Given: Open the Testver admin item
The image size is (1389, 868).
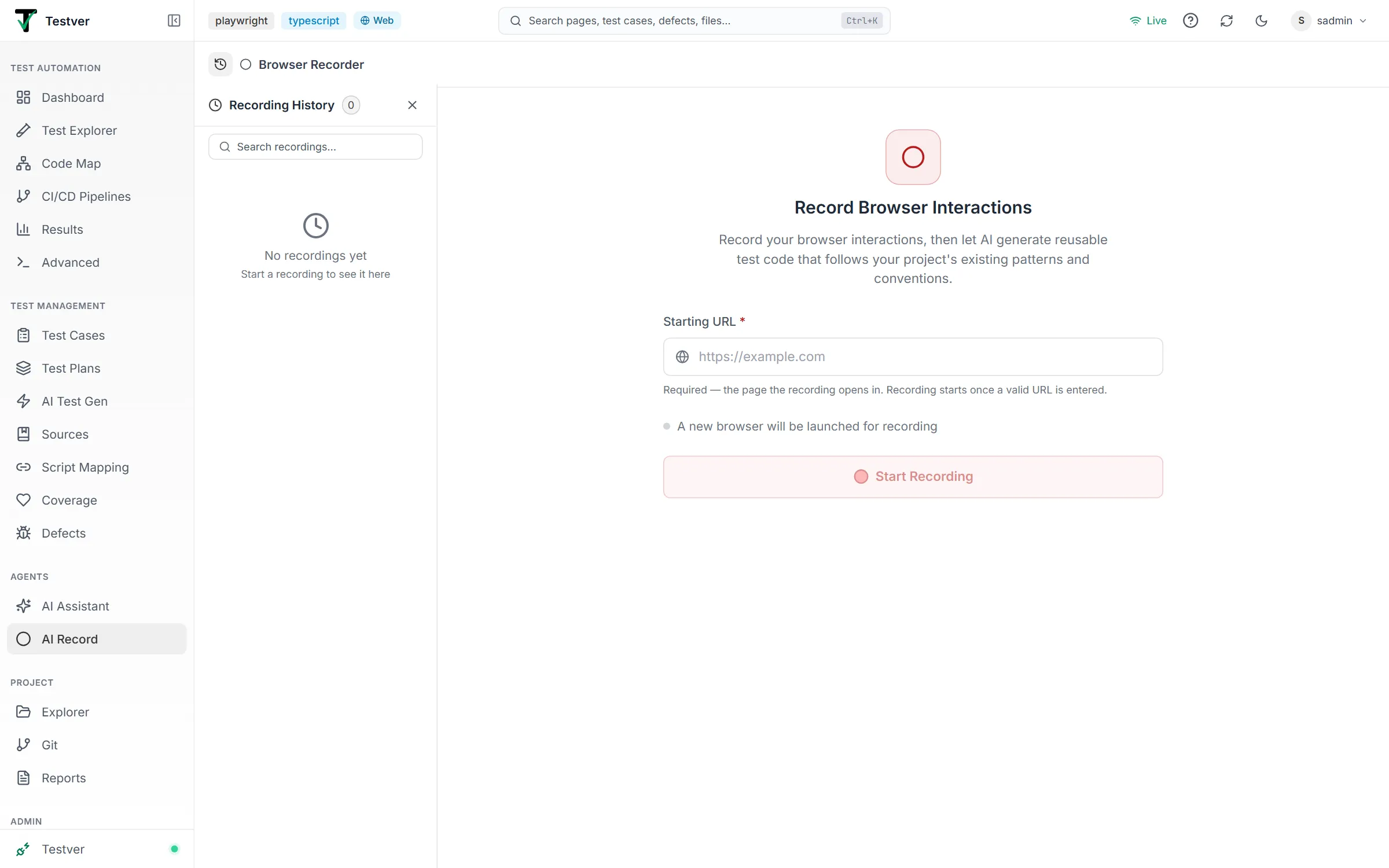Looking at the screenshot, I should point(97,849).
